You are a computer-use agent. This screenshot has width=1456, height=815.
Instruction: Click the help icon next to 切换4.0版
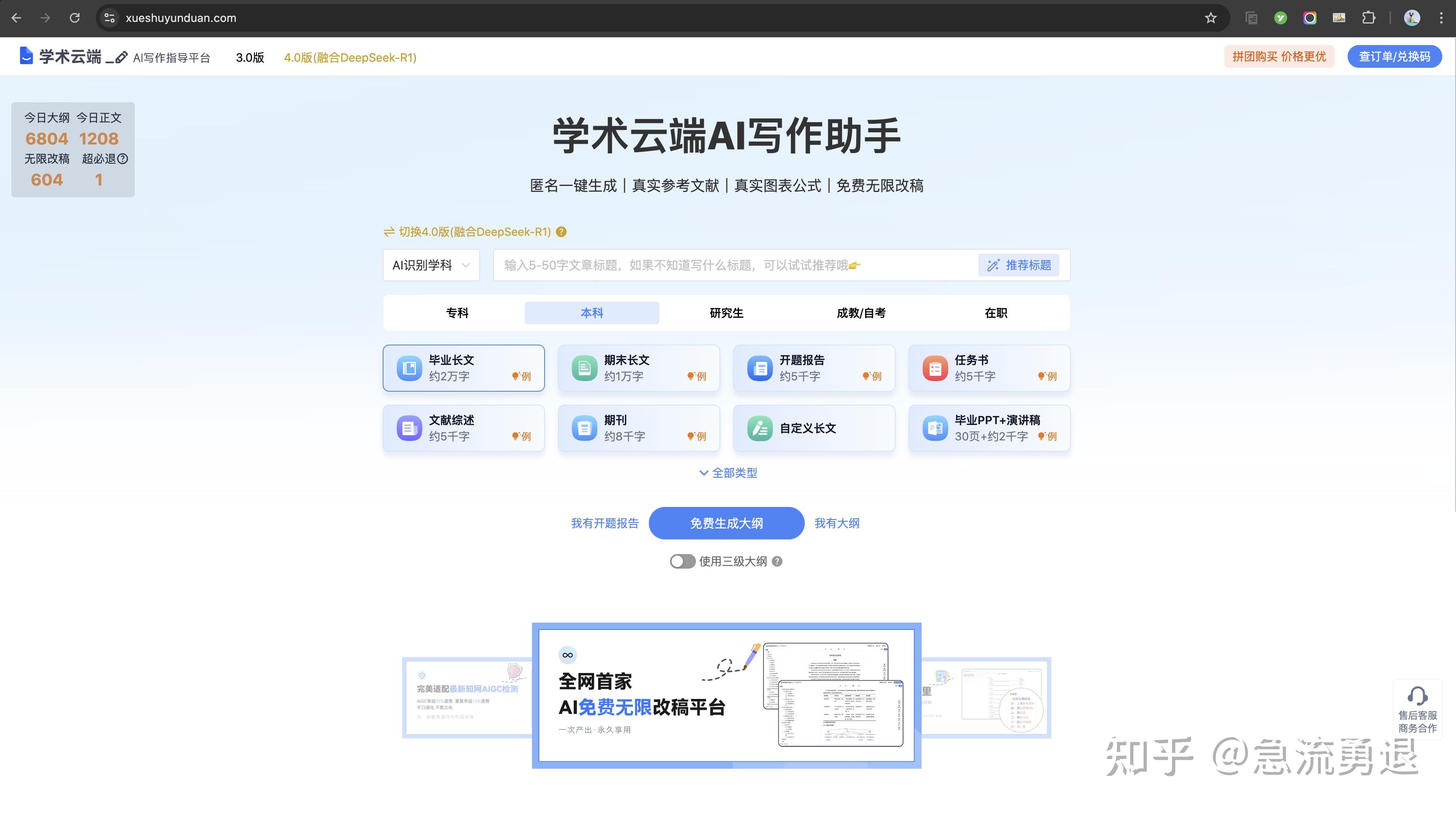point(561,232)
